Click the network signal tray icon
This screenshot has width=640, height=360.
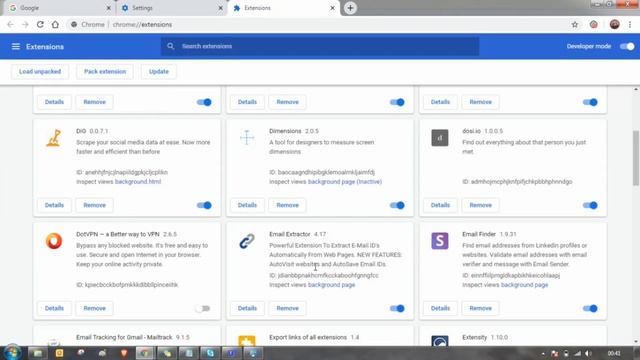point(577,353)
